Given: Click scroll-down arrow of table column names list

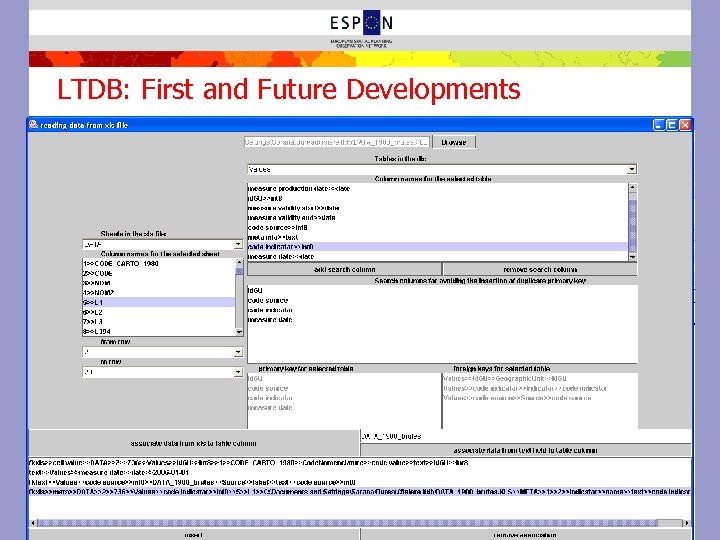Looking at the screenshot, I should click(x=632, y=257).
